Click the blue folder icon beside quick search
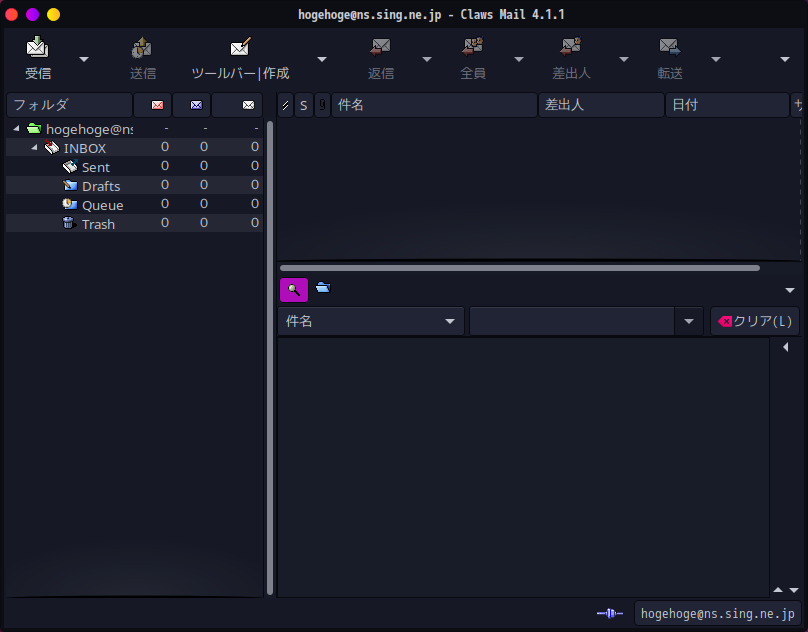Screen dimensions: 808x632 (x=323, y=288)
